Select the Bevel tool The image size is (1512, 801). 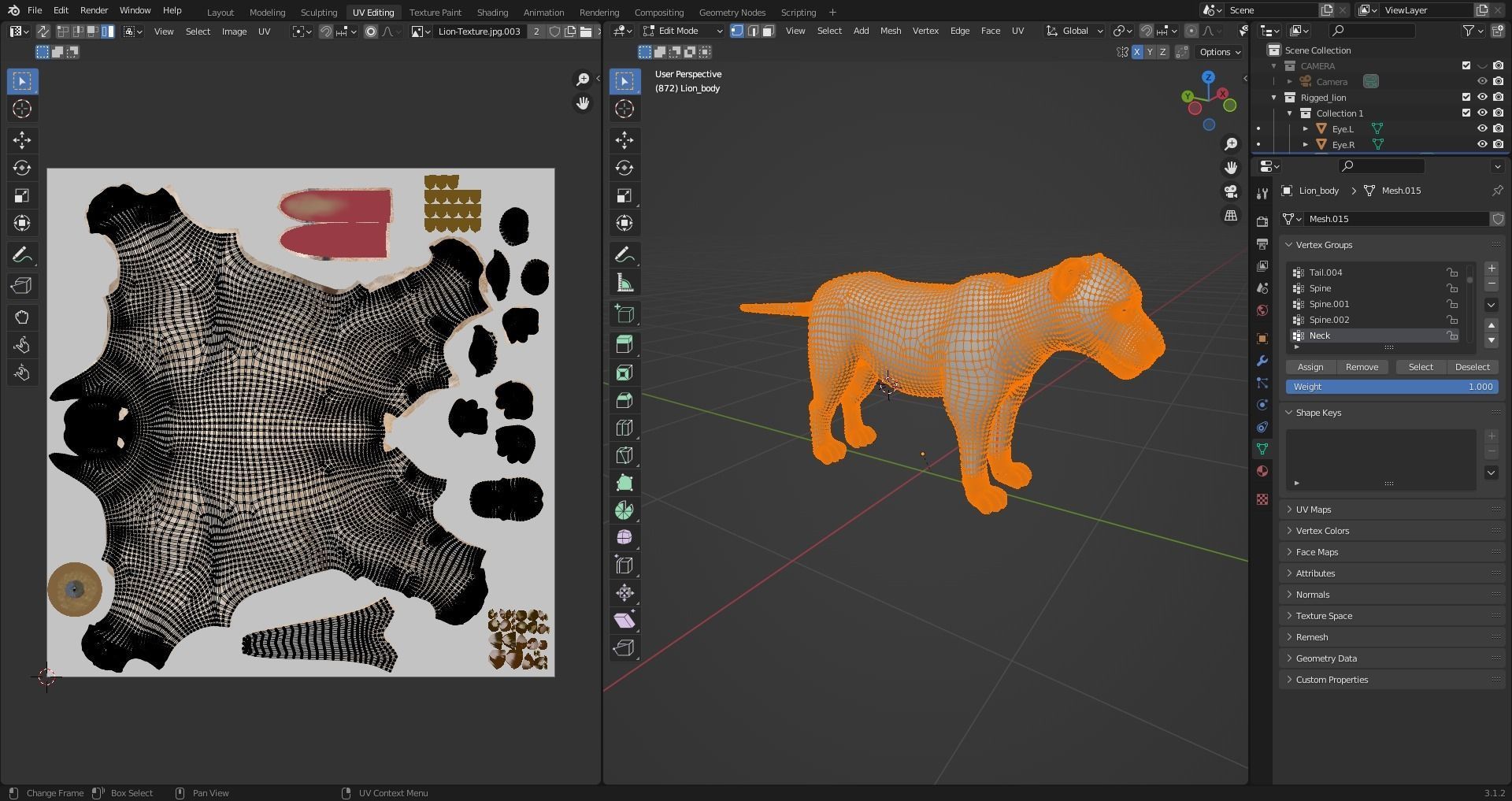click(x=624, y=400)
